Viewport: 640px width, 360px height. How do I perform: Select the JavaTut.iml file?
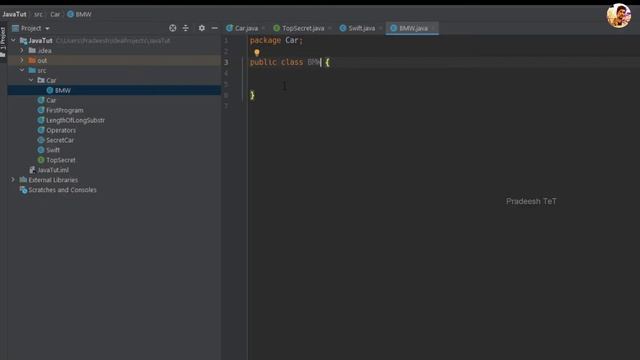coord(53,170)
